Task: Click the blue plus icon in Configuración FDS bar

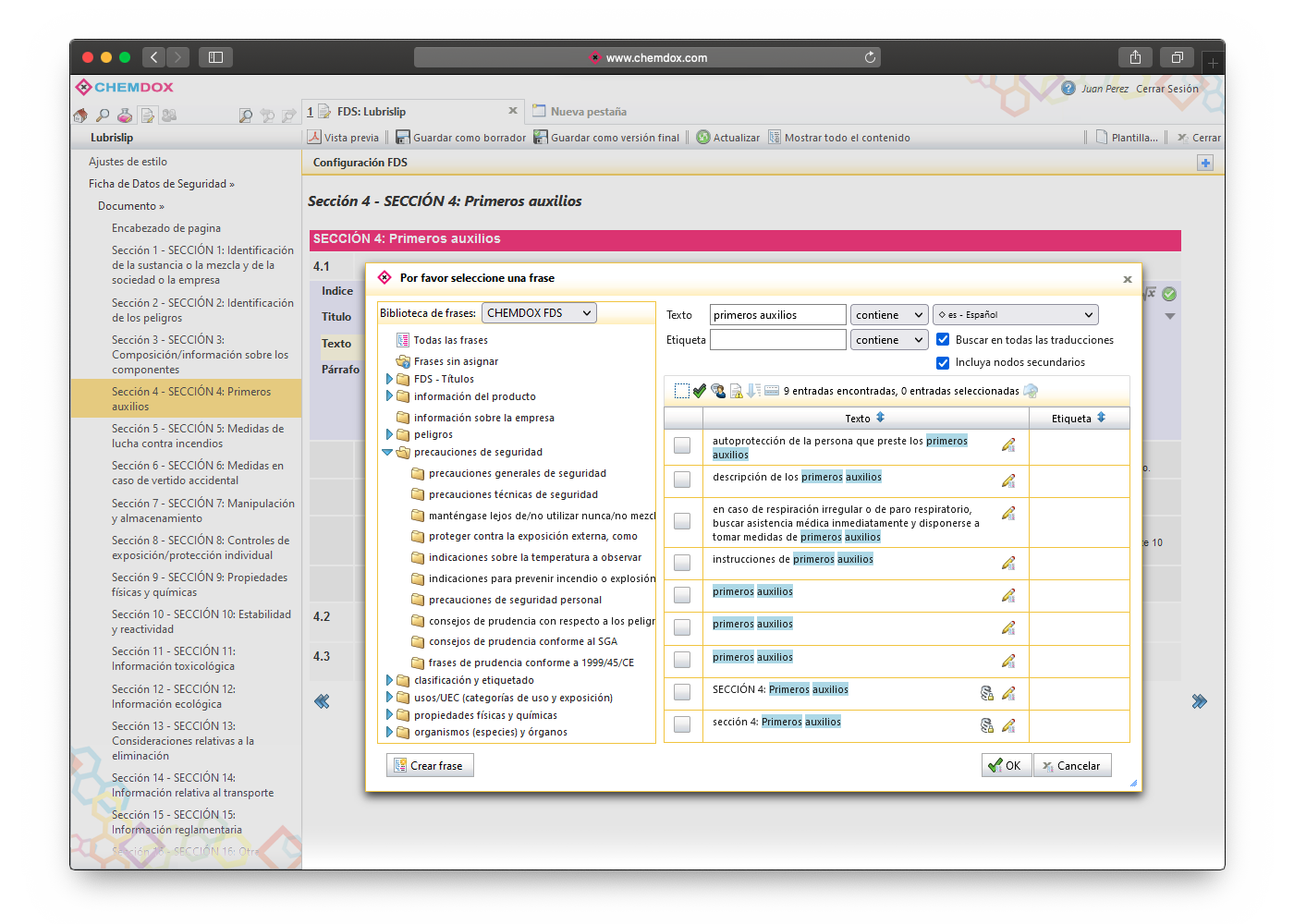Action: pyautogui.click(x=1205, y=163)
